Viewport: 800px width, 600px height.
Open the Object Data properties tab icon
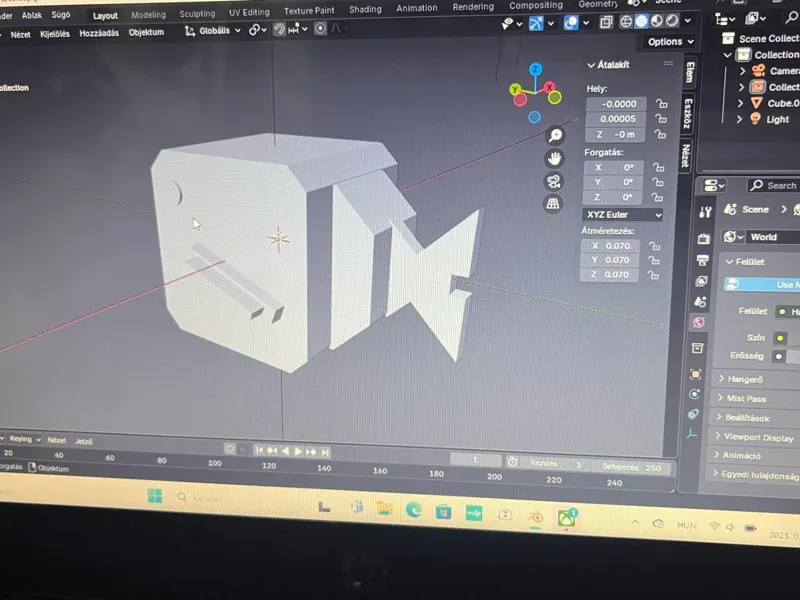pyautogui.click(x=692, y=434)
